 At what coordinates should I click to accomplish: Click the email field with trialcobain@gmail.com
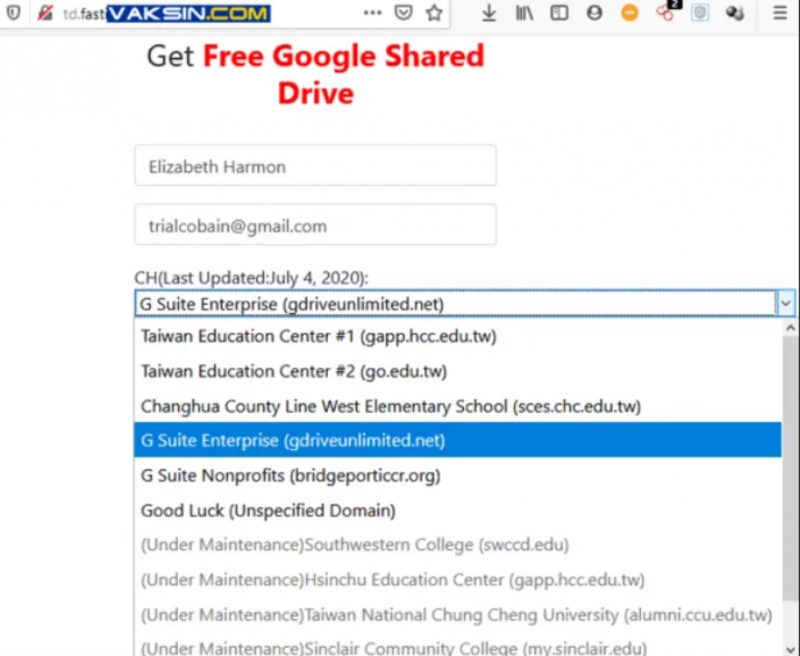[x=315, y=225]
